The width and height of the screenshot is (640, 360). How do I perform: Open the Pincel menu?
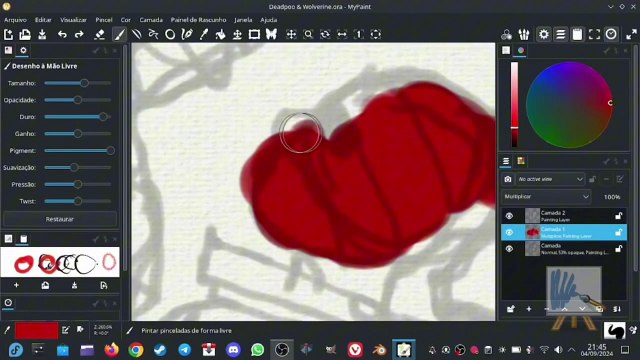104,20
